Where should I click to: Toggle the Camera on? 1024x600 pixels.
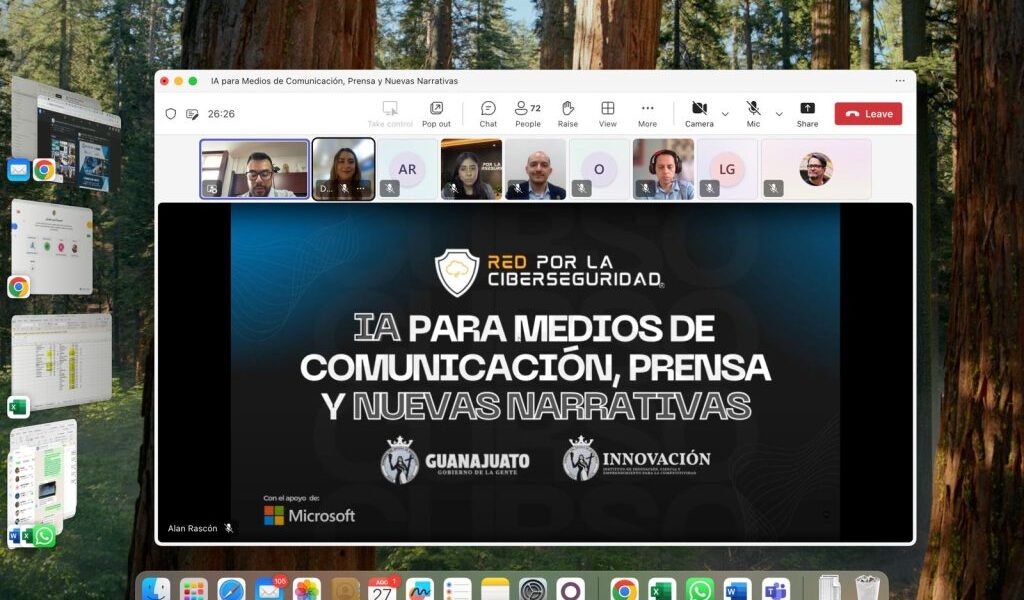coord(699,113)
